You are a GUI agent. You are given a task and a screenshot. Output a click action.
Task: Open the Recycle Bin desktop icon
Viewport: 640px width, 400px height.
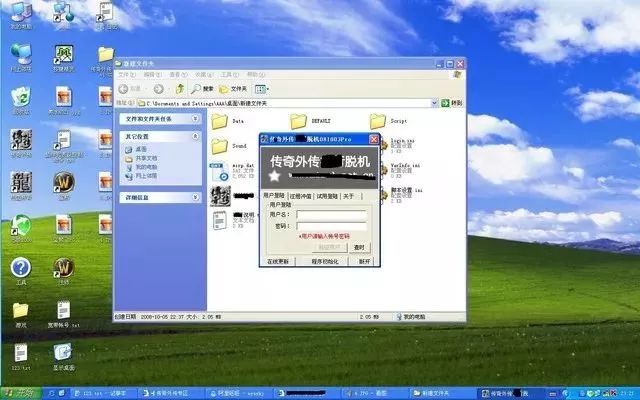click(21, 100)
